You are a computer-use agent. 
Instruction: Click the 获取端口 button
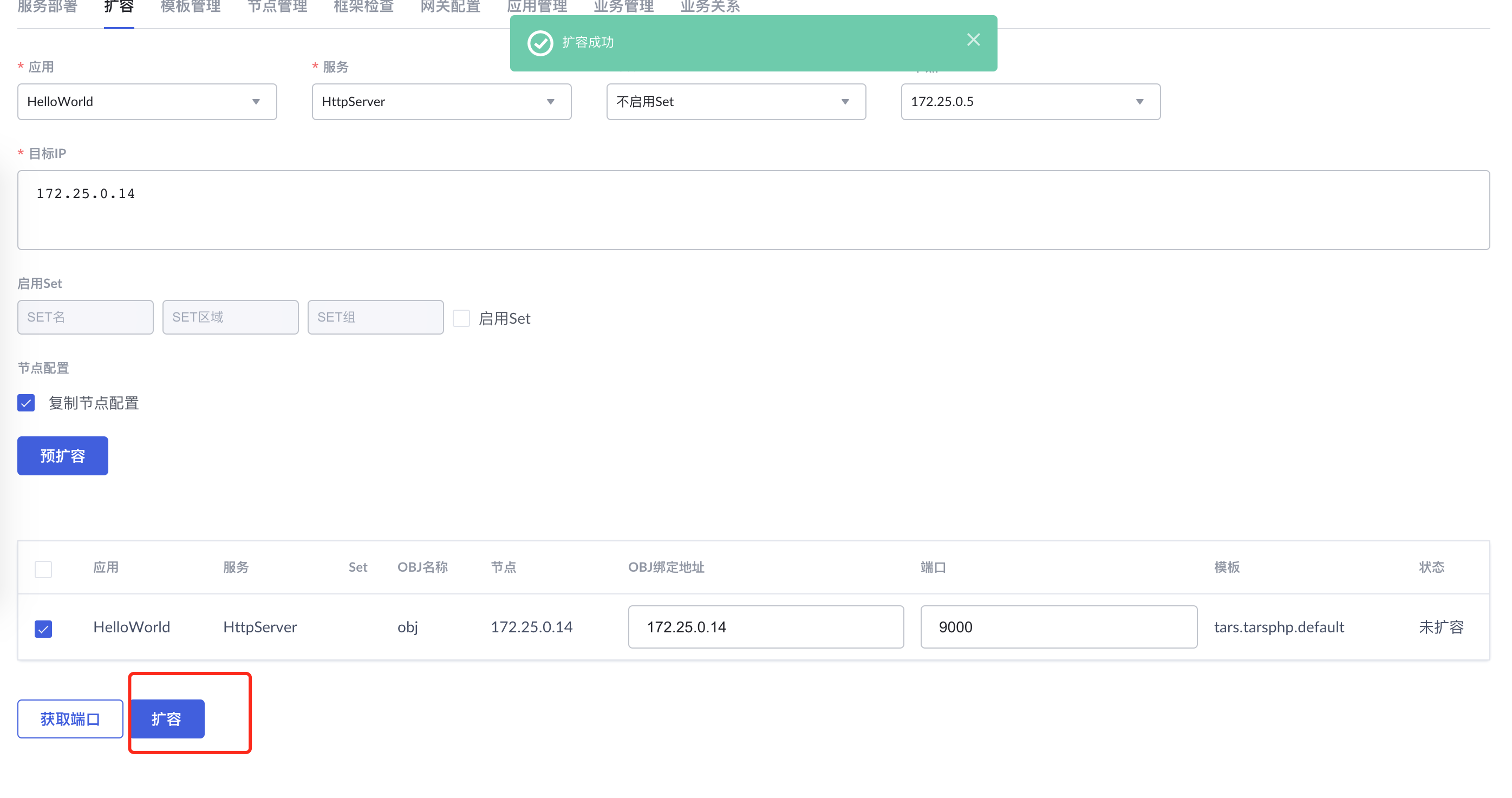point(70,719)
